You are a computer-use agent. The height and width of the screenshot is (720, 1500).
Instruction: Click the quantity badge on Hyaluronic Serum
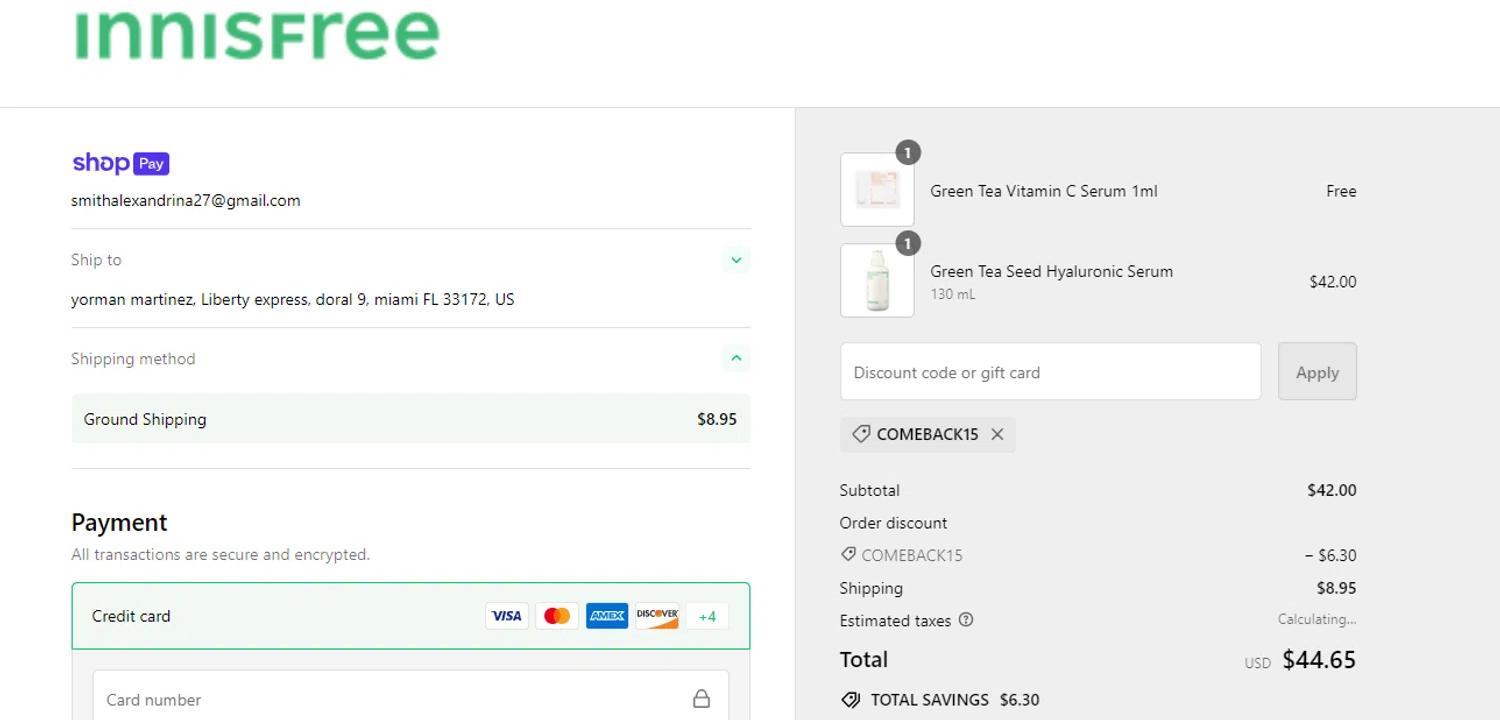(x=907, y=244)
